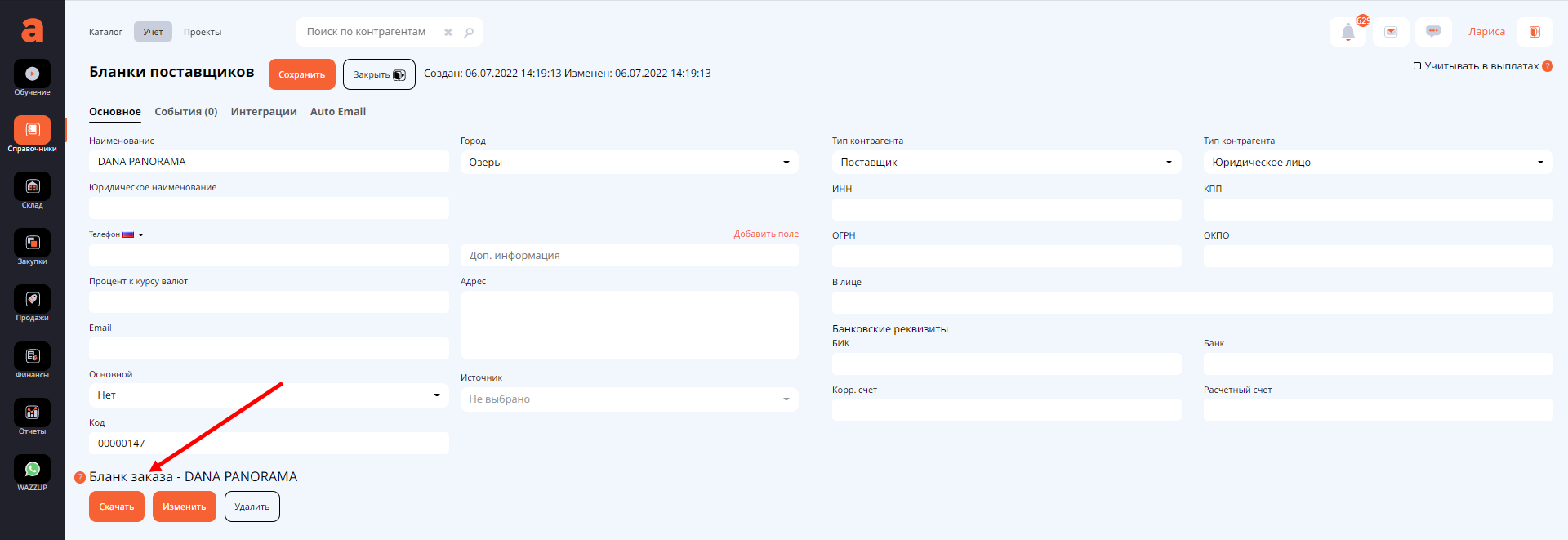Click the Добавить поле link

765,234
